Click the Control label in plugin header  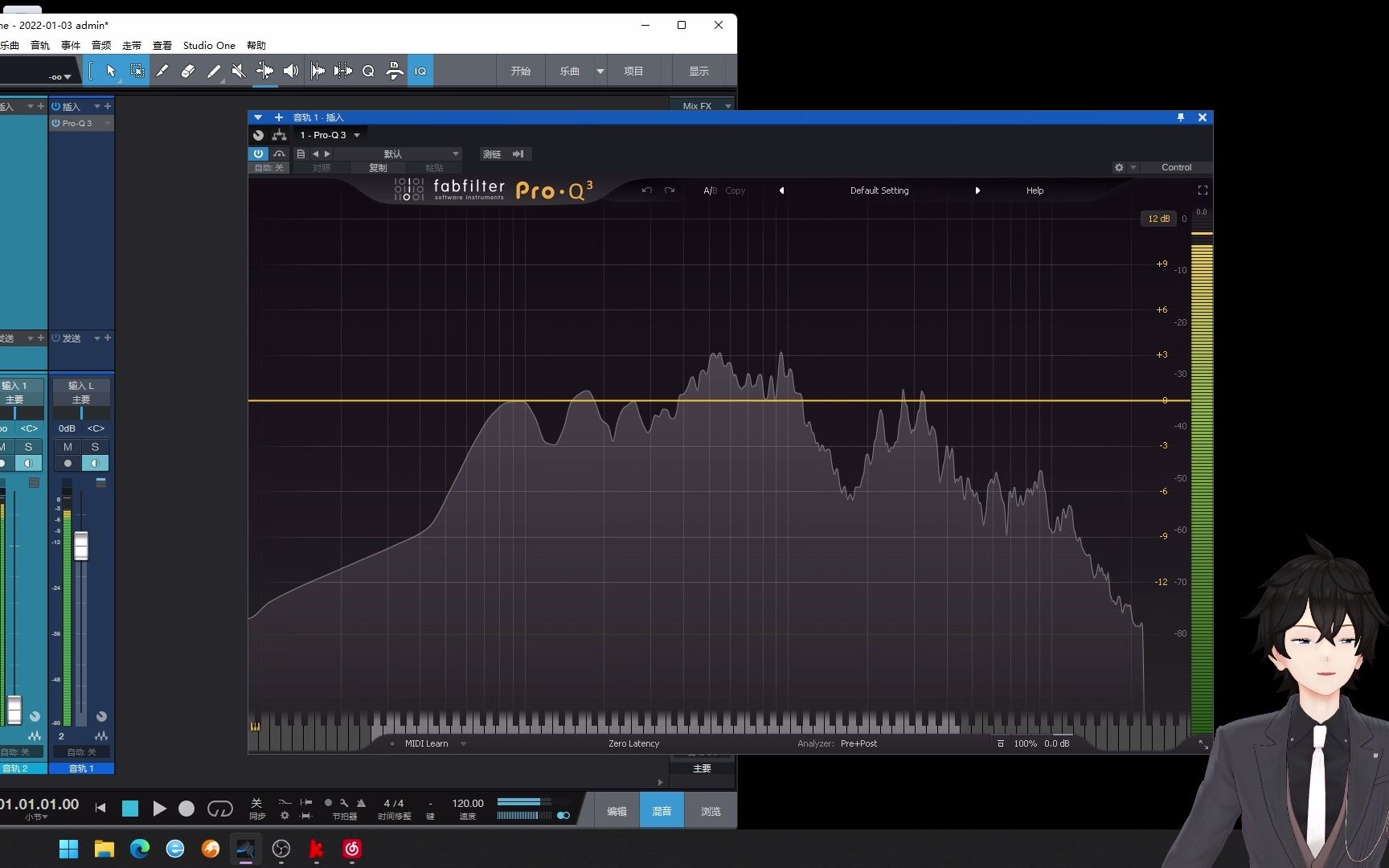pos(1176,167)
